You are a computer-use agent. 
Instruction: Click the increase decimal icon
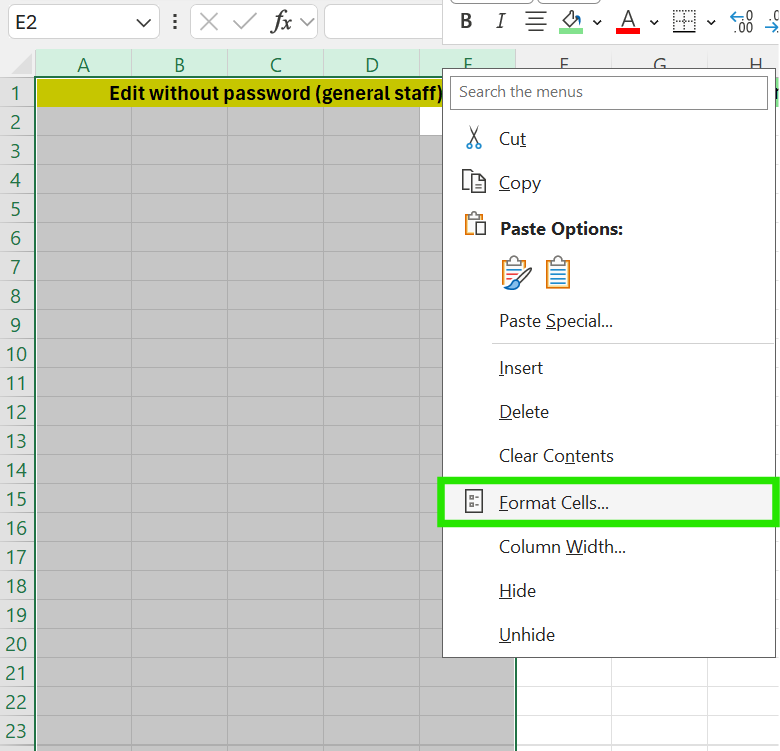pyautogui.click(x=741, y=22)
